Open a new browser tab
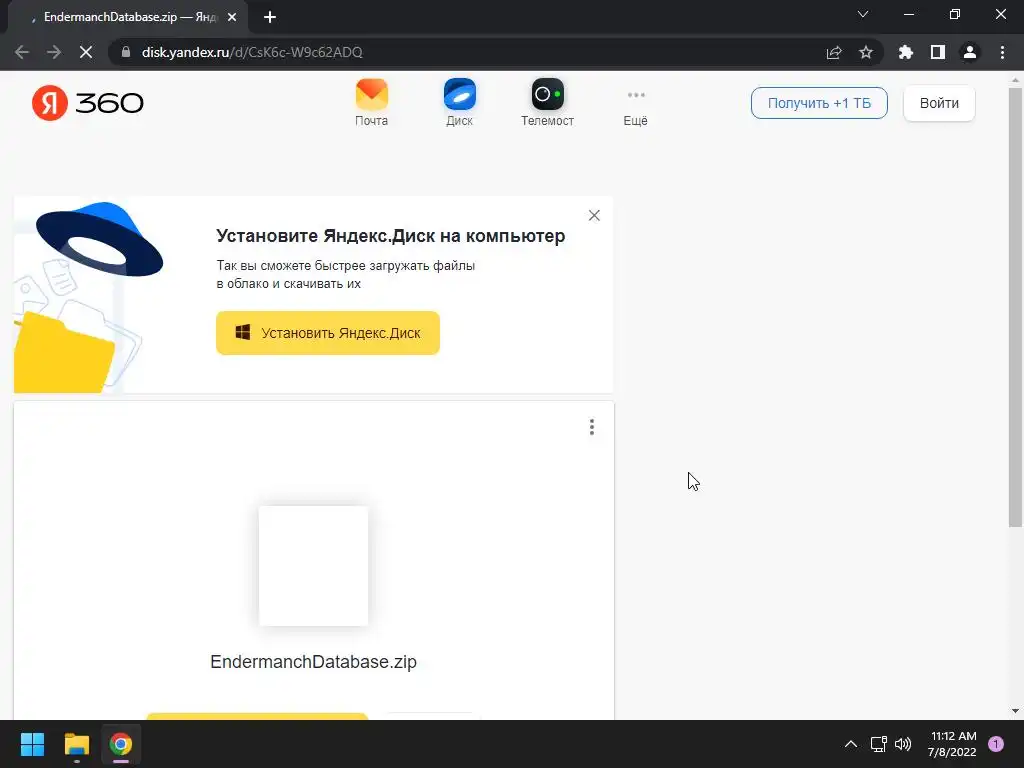This screenshot has height=768, width=1024. coord(270,18)
